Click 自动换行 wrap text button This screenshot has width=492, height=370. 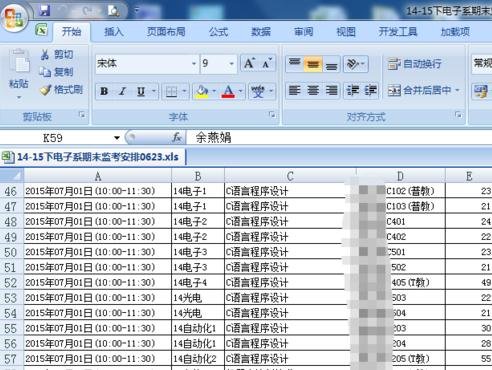click(x=415, y=63)
